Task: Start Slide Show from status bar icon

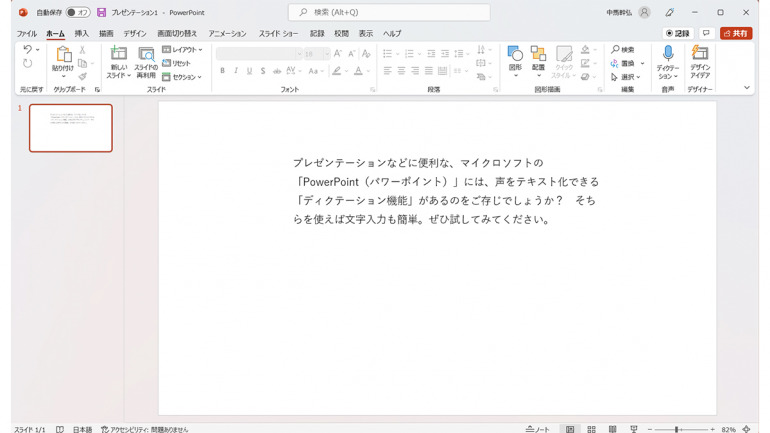Action: coord(633,429)
